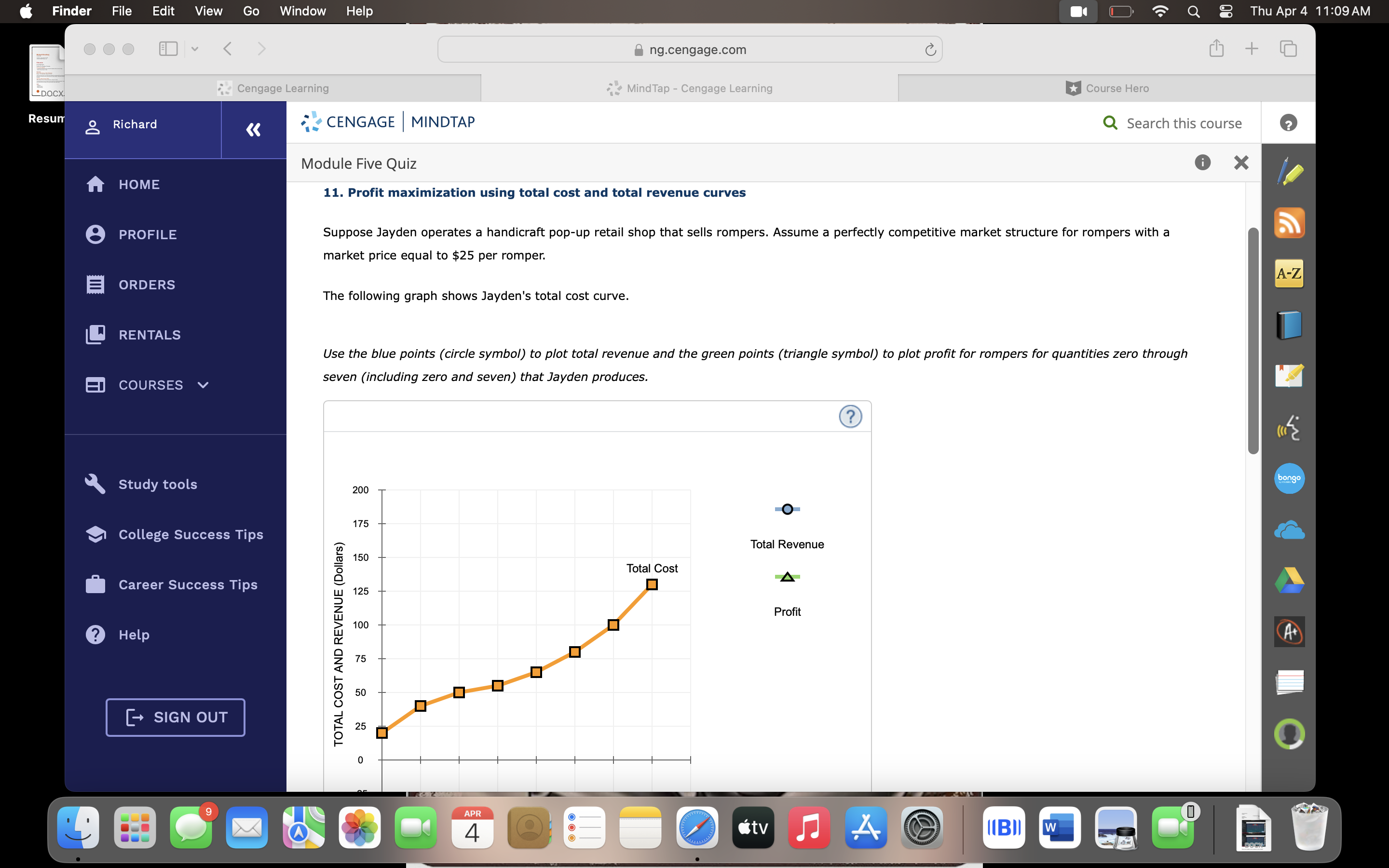Open the Safari sidebar dropdown arrow

[194, 49]
